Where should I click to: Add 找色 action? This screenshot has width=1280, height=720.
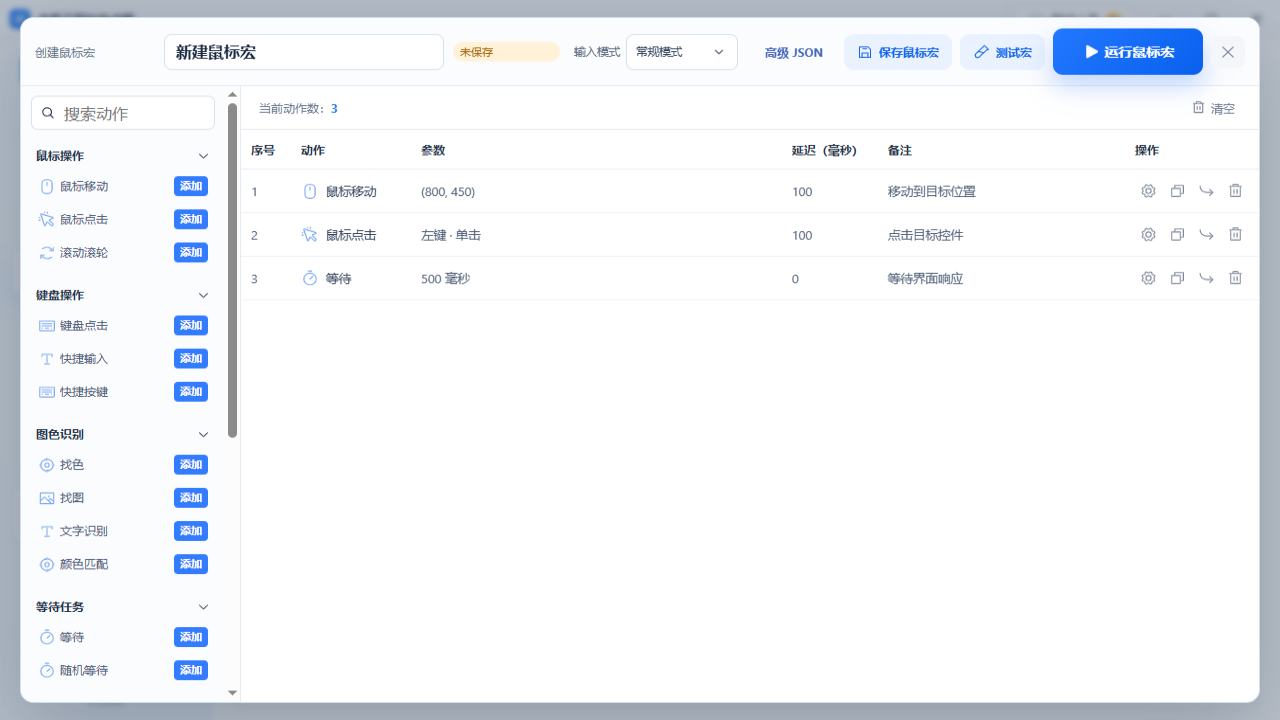tap(191, 464)
